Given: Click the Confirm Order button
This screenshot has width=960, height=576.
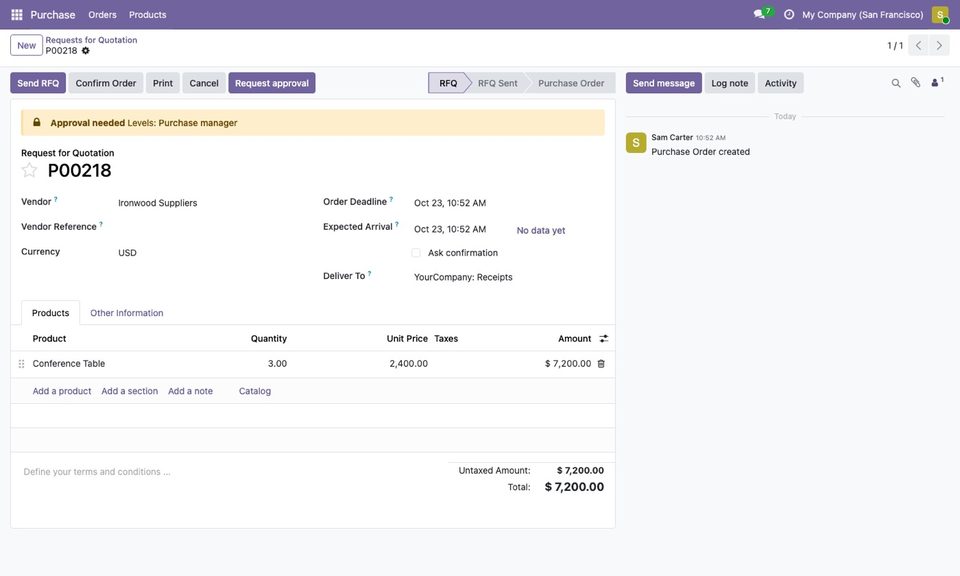Looking at the screenshot, I should [105, 83].
